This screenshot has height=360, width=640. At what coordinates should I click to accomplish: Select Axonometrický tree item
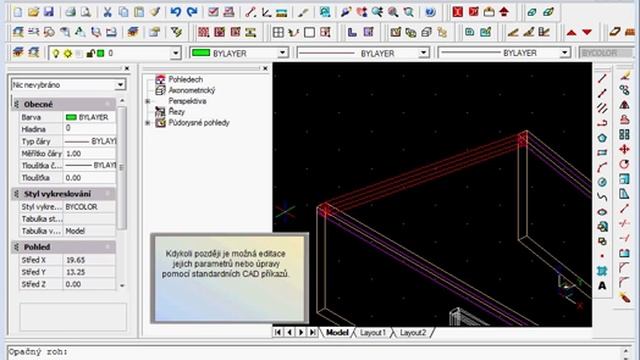click(192, 90)
